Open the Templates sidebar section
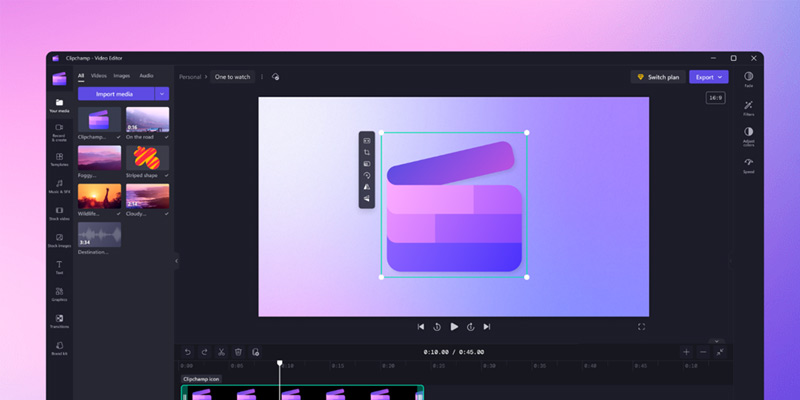The image size is (800, 400). [x=59, y=159]
